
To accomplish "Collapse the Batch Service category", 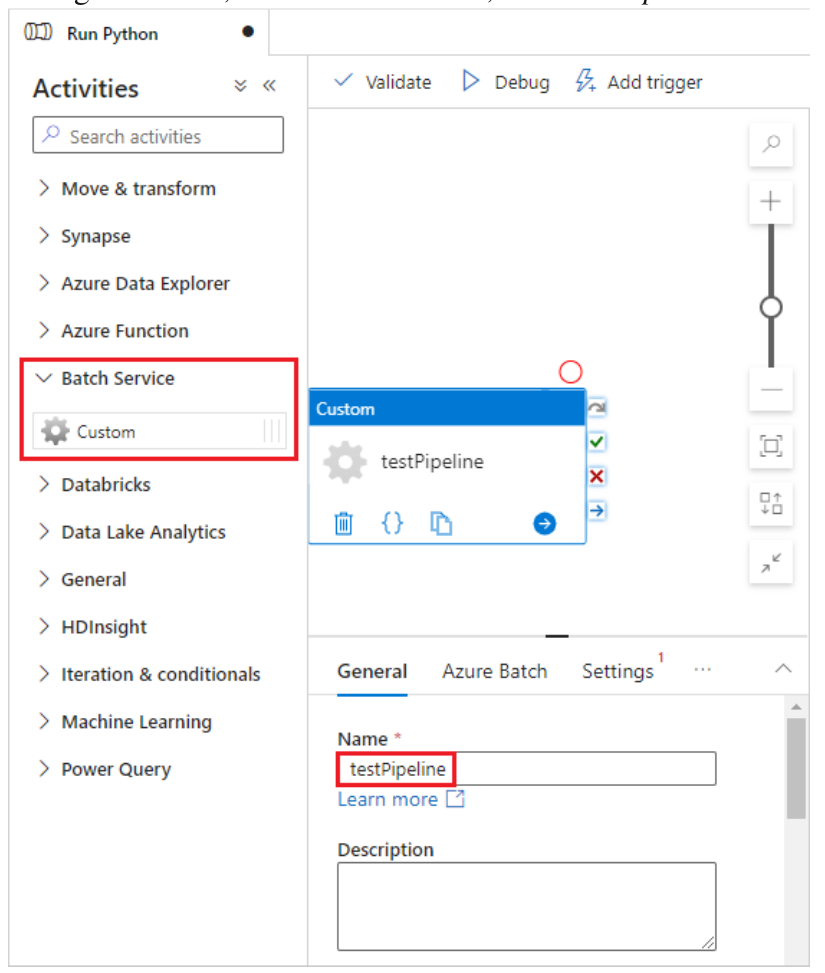I will 117,379.
